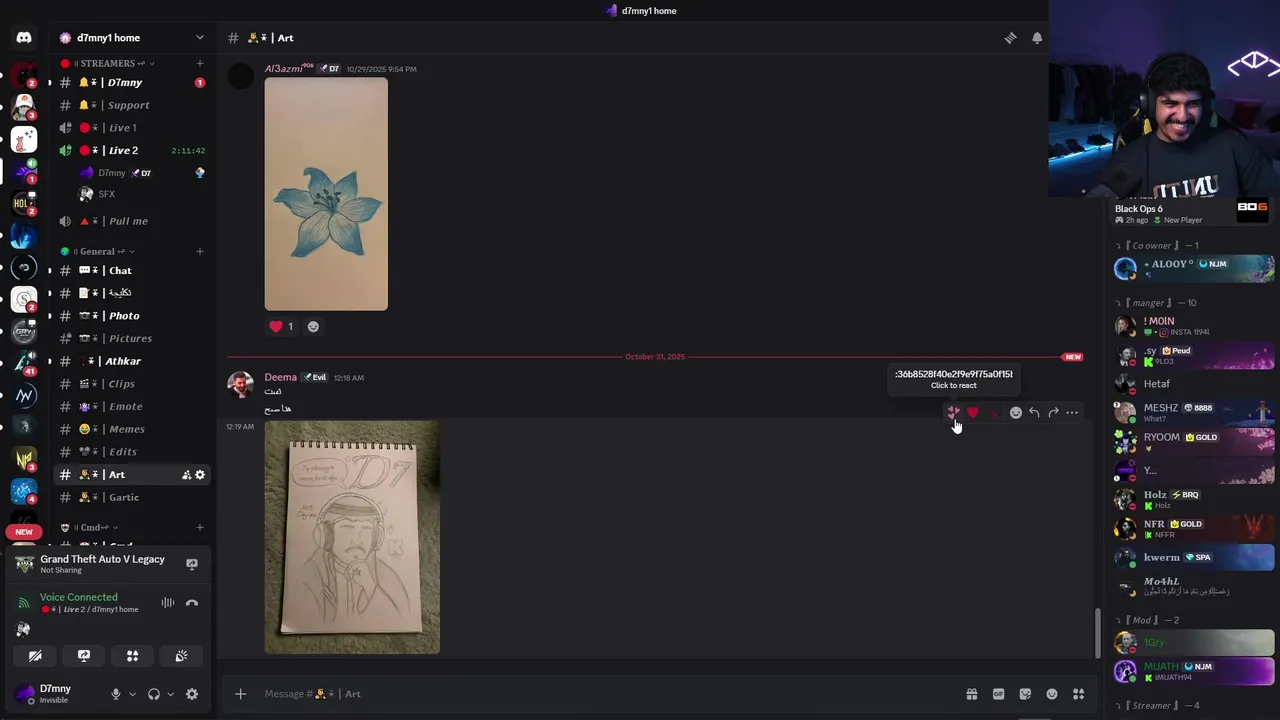This screenshot has width=1280, height=720.
Task: Create channel in the Cmd category
Action: coord(200,527)
